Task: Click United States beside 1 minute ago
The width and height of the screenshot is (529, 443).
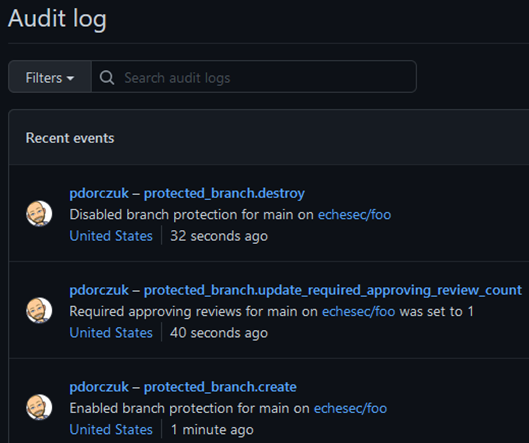Action: 111,430
